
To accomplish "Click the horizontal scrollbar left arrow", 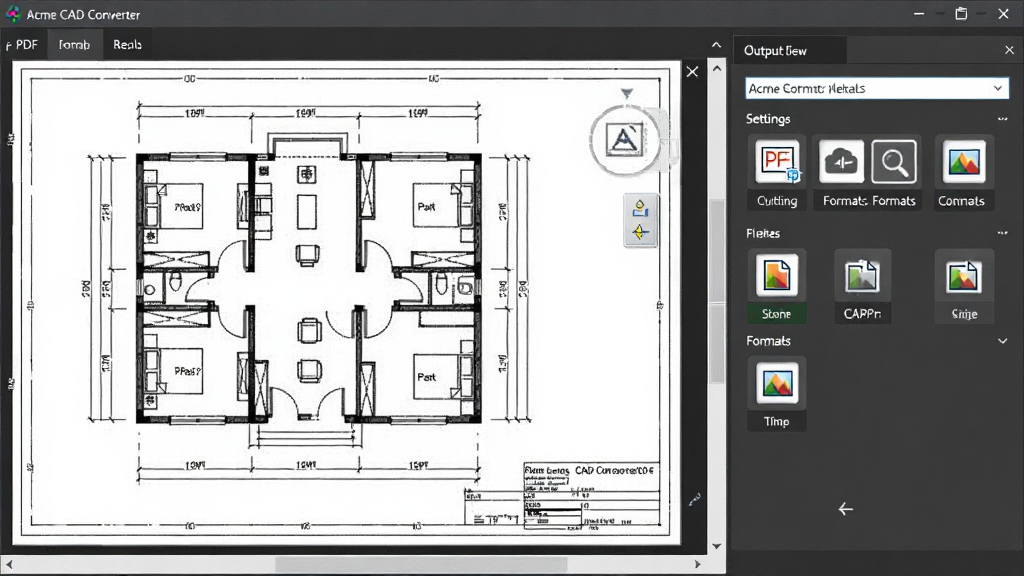I will 9,564.
